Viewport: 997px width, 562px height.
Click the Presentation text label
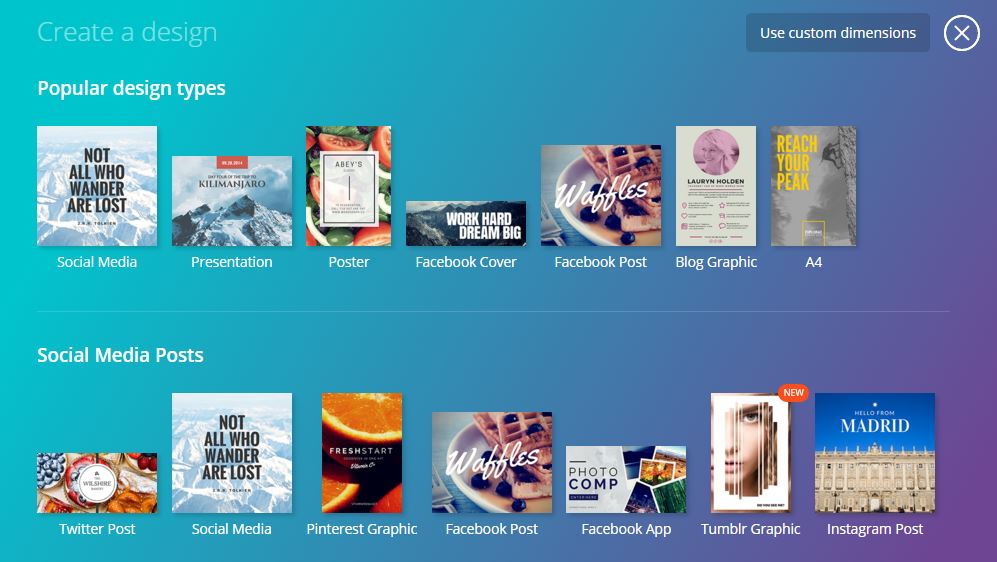coord(232,262)
